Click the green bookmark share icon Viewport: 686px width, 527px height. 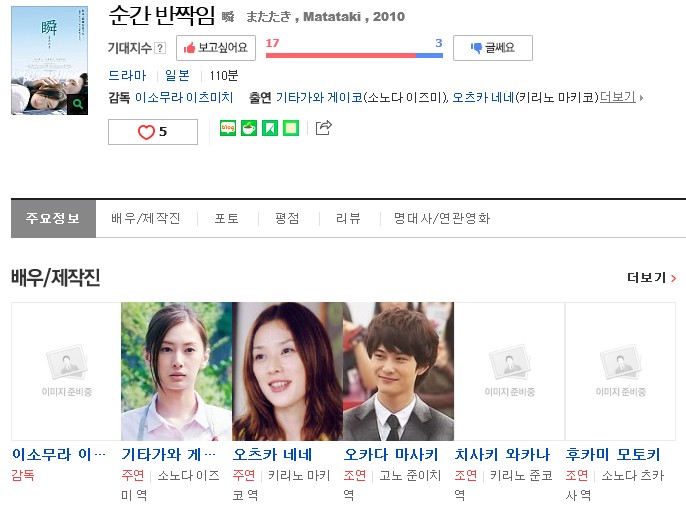coord(270,128)
